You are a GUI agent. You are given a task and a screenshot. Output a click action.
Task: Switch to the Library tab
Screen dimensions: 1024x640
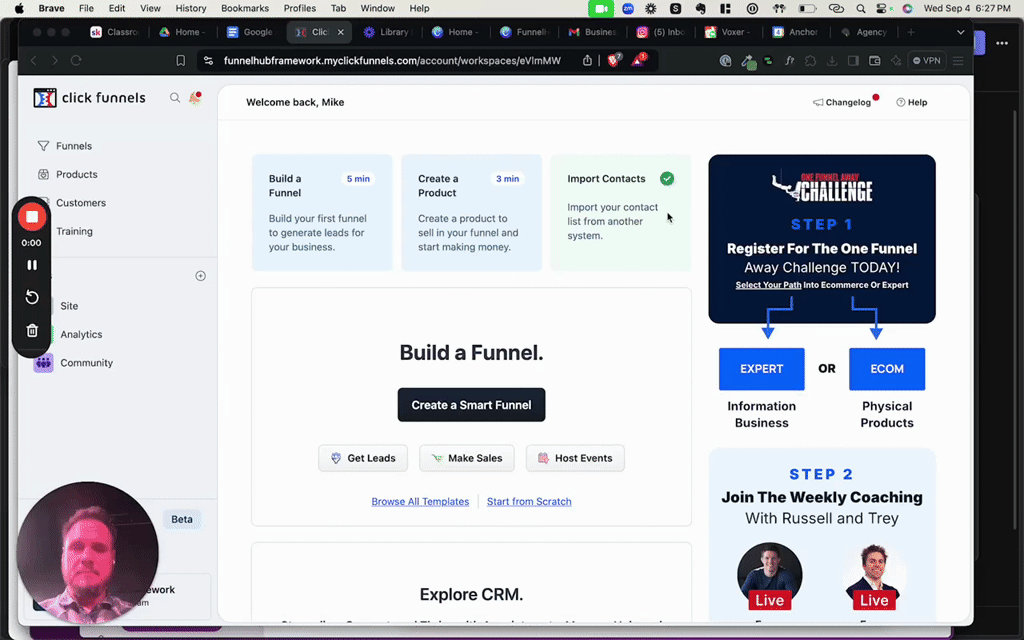point(387,32)
